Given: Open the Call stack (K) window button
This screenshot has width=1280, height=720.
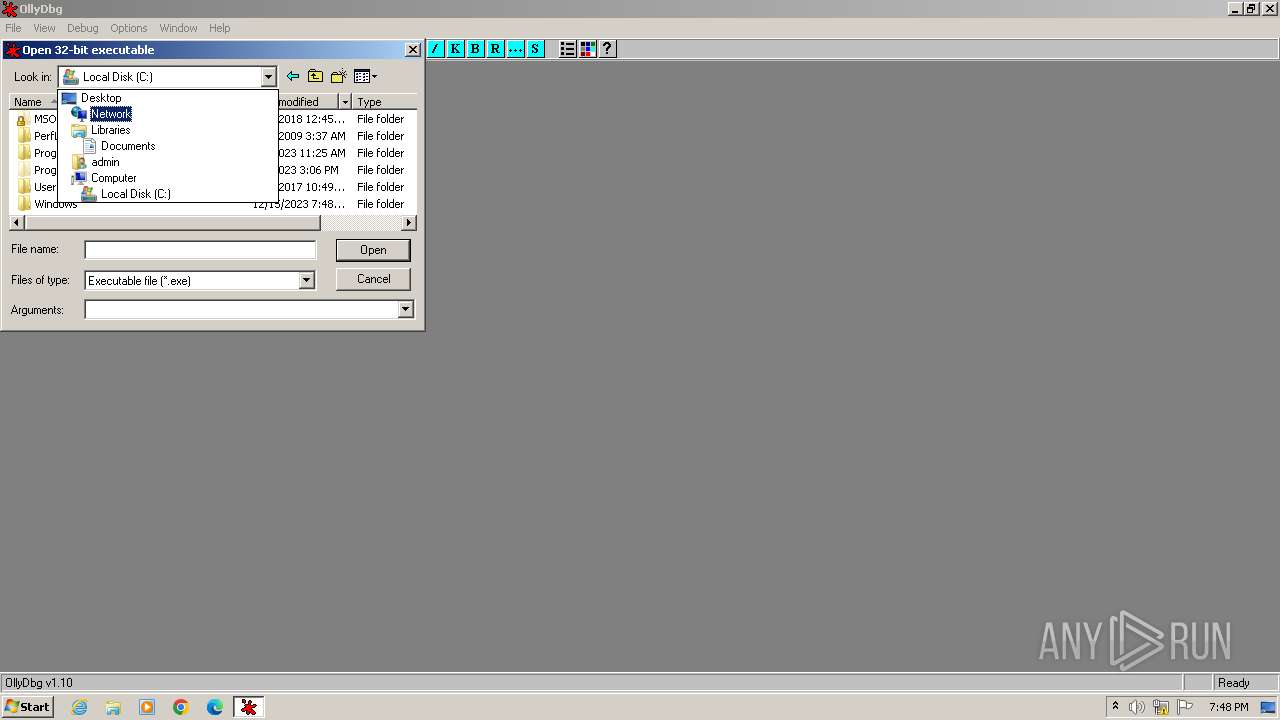Looking at the screenshot, I should [456, 49].
